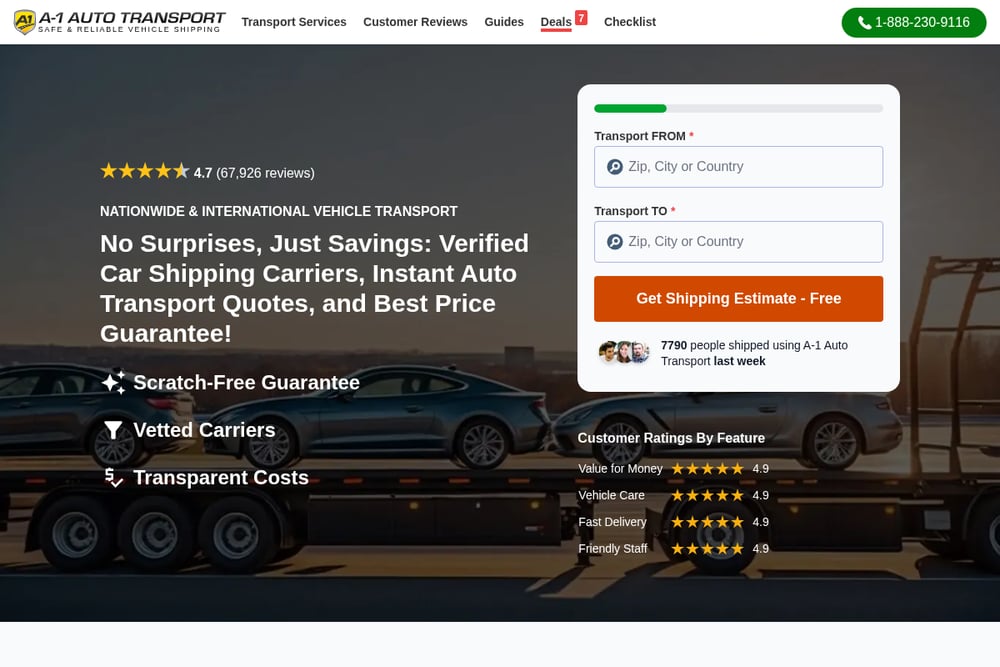Open the Transport Services menu

tap(294, 22)
